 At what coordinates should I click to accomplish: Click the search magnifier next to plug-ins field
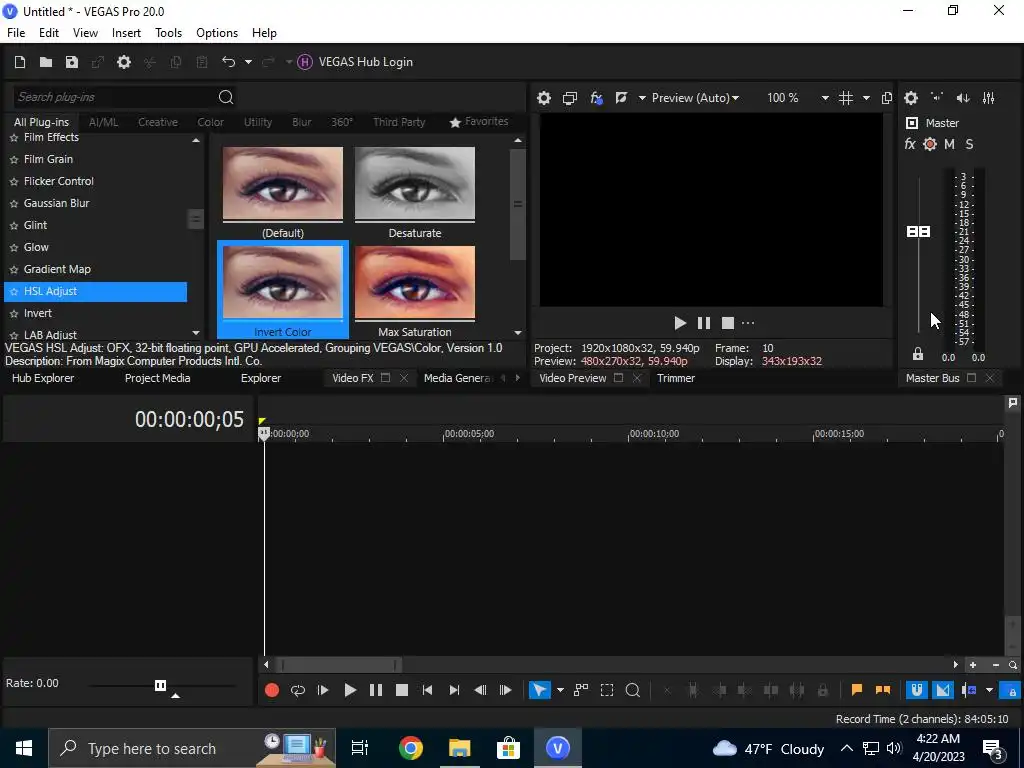tap(226, 97)
